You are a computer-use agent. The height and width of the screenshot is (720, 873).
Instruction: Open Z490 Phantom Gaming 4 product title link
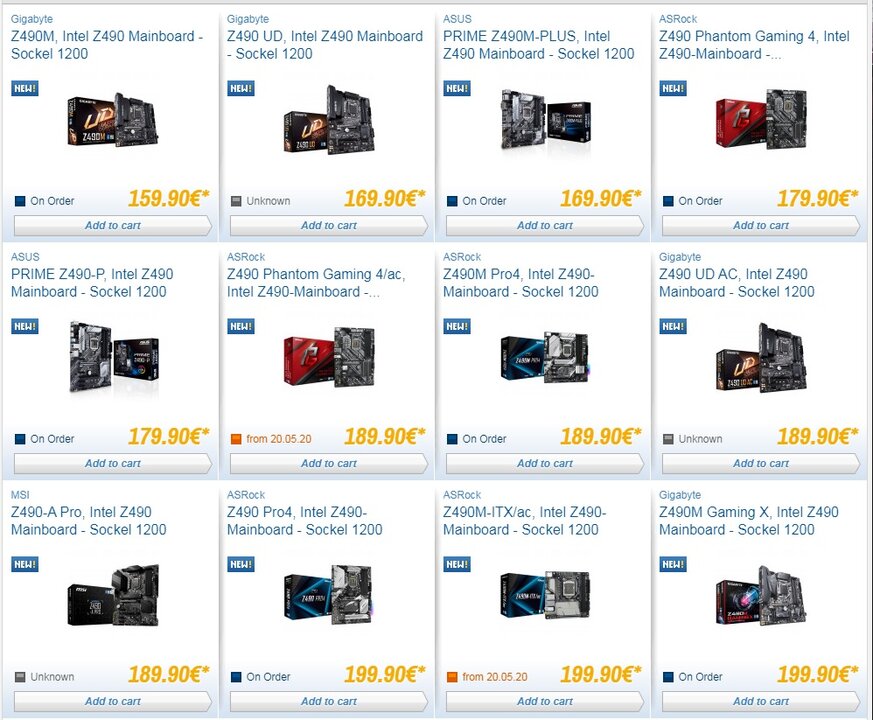pyautogui.click(x=754, y=45)
